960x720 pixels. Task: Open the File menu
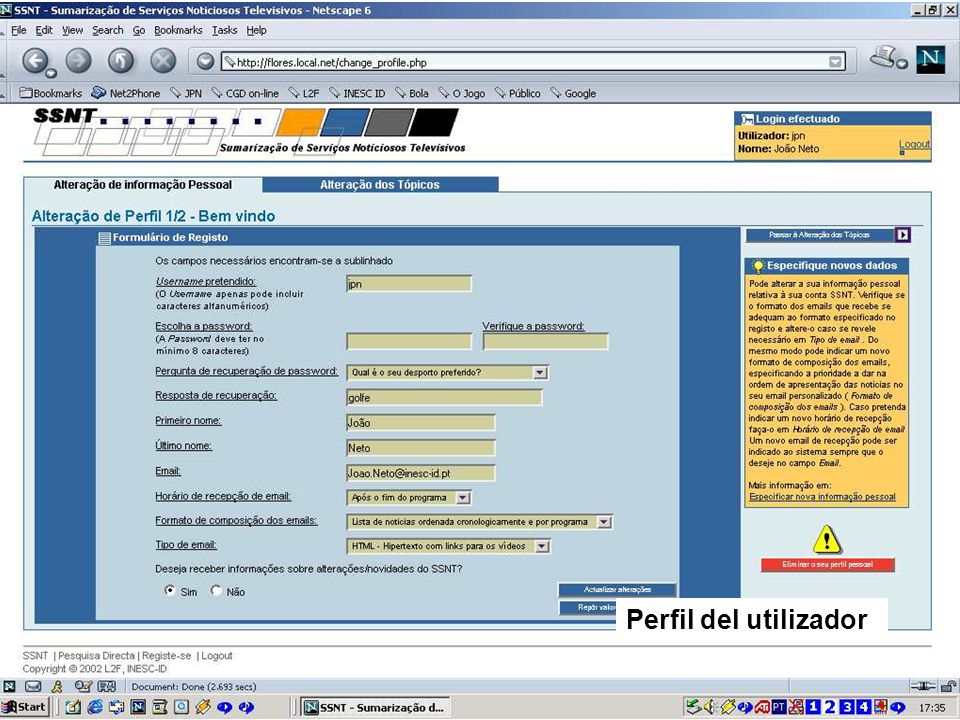[18, 30]
